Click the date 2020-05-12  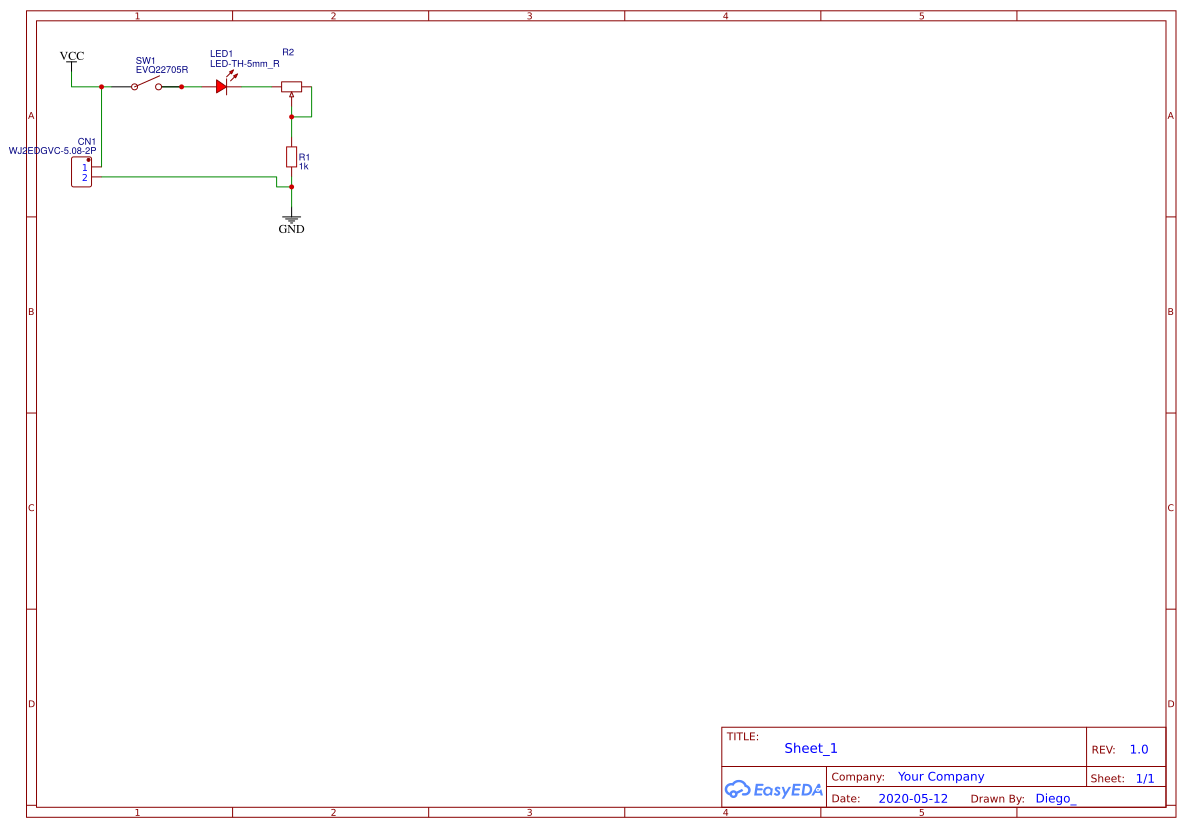click(912, 799)
